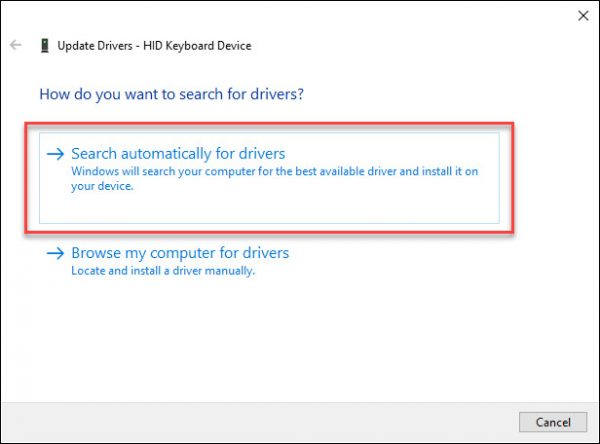Click the back arrow in the title bar
600x444 pixels.
(x=16, y=46)
